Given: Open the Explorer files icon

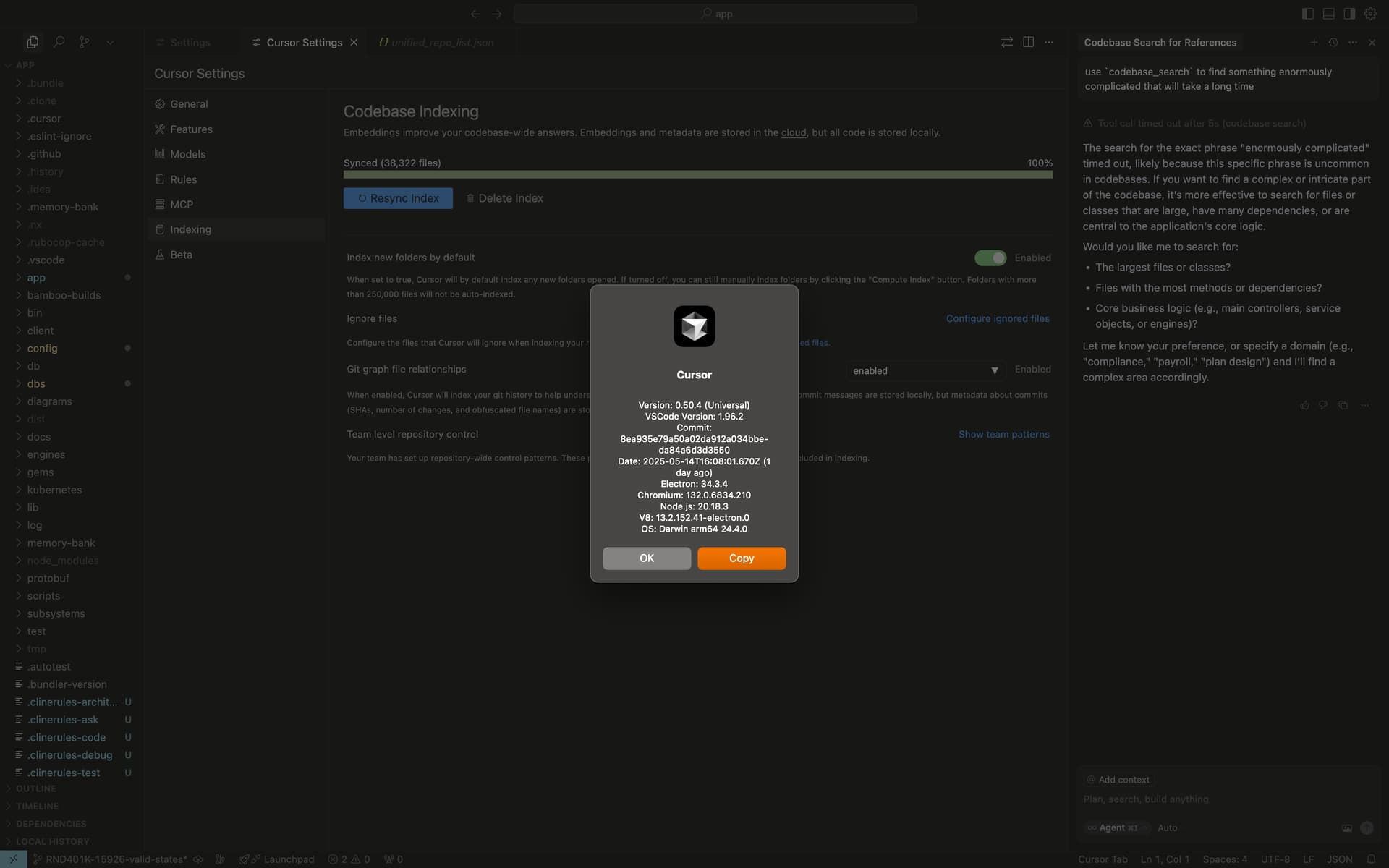Looking at the screenshot, I should coord(33,43).
